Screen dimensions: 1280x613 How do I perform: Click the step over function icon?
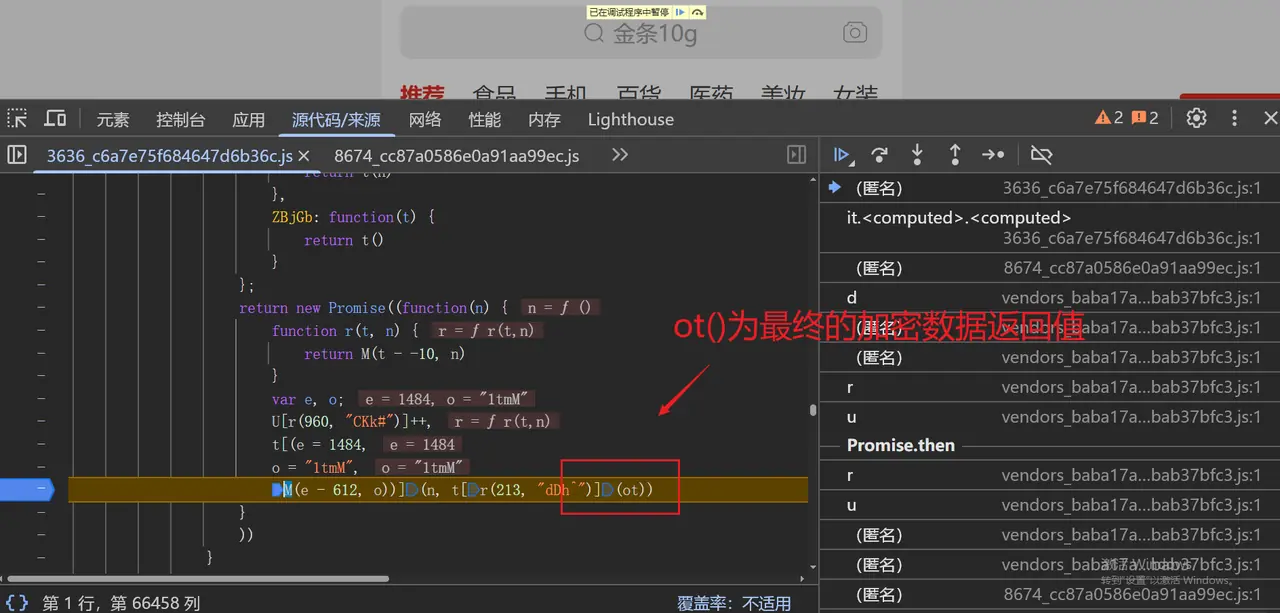click(879, 155)
